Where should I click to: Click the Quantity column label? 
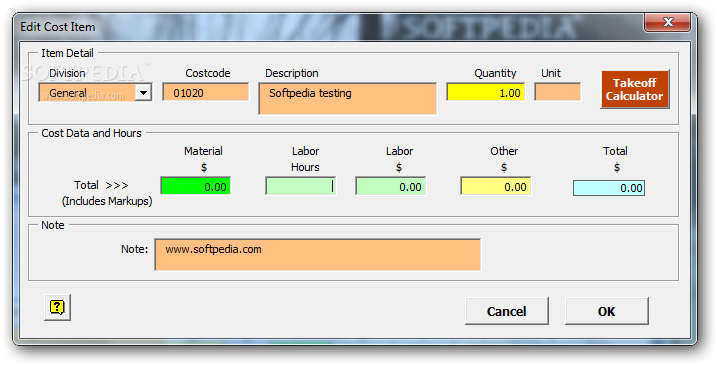point(495,73)
